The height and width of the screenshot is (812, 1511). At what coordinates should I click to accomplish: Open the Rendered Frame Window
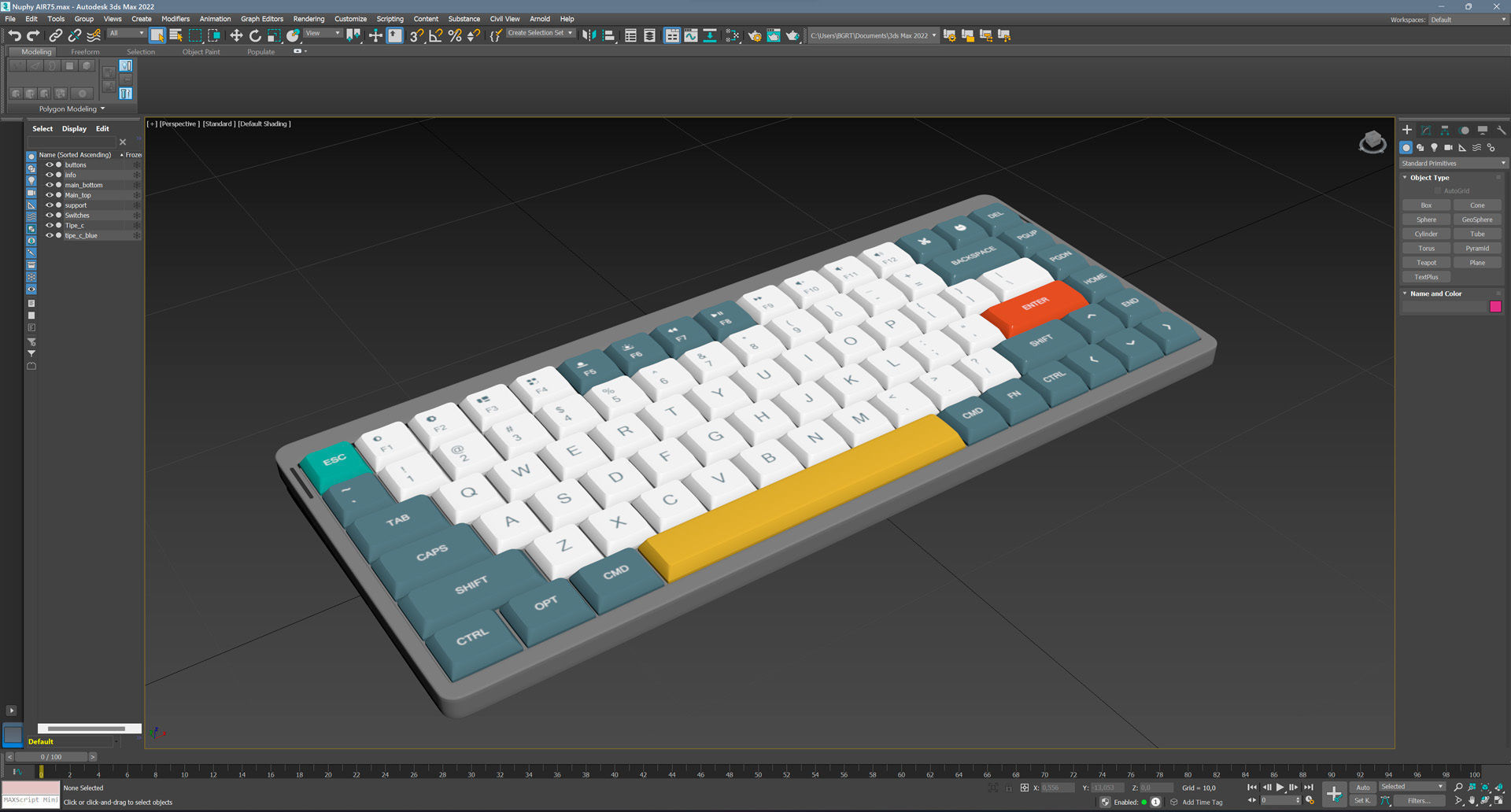click(774, 35)
